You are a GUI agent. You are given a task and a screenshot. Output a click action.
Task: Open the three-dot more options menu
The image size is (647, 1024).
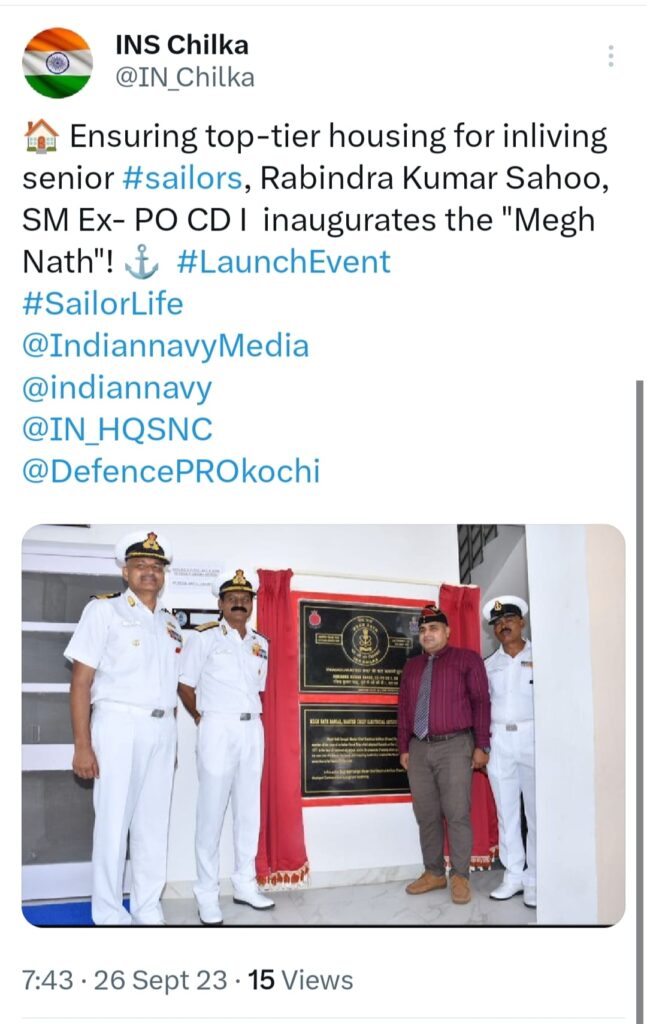tap(610, 56)
